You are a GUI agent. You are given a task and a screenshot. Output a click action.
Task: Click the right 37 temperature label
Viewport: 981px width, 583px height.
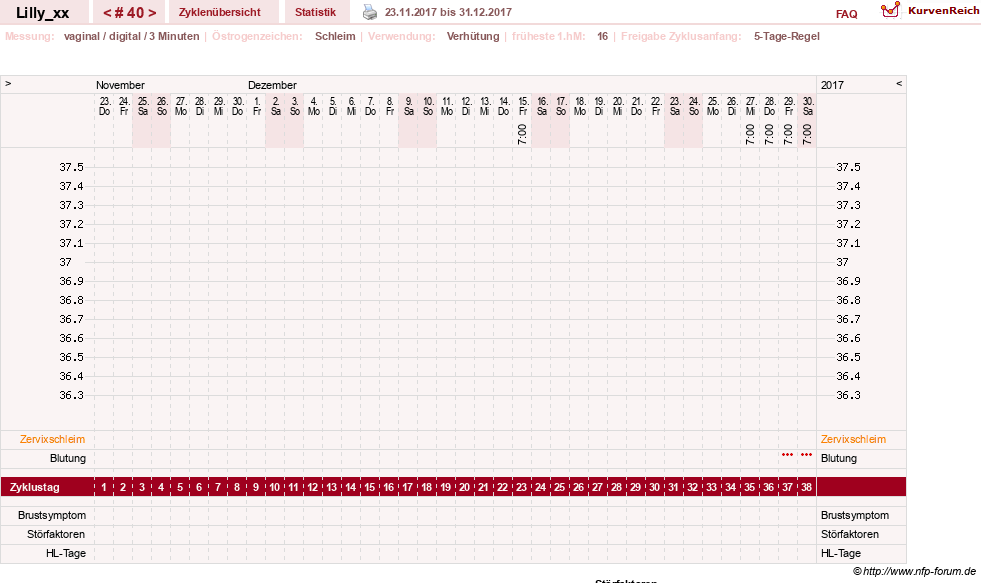[x=843, y=262]
